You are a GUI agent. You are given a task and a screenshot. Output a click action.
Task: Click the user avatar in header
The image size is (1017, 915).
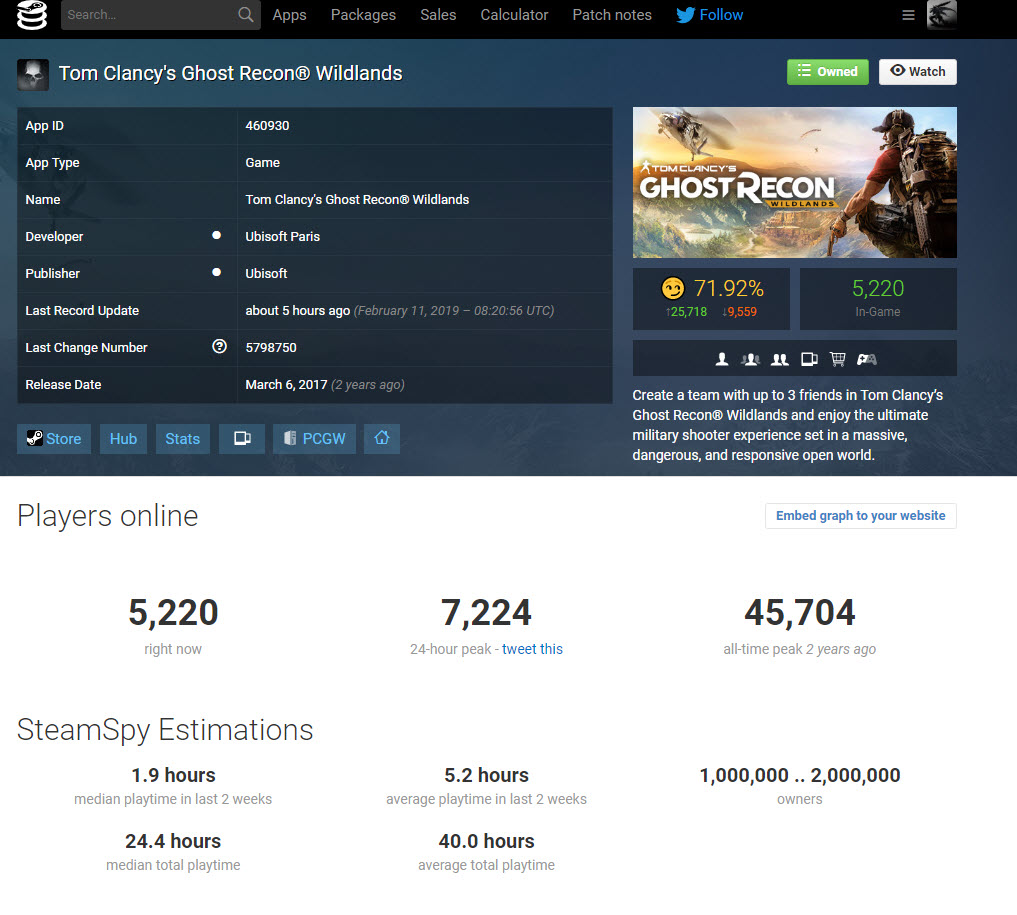click(941, 15)
